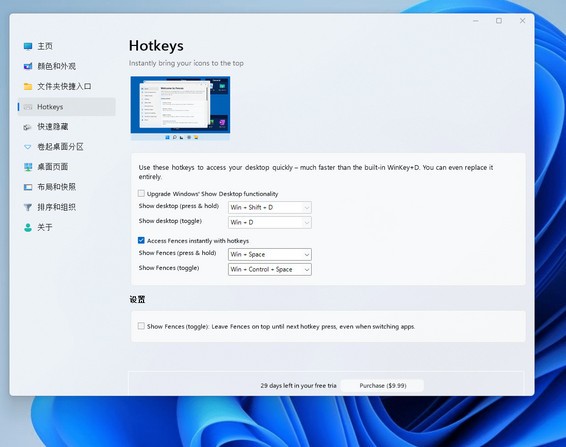Open 排序和组织 settings

coord(56,207)
